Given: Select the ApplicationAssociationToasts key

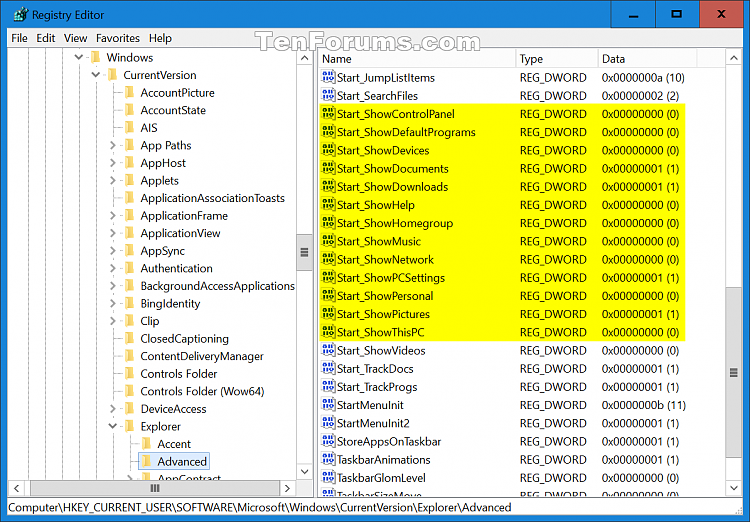Looking at the screenshot, I should 212,198.
